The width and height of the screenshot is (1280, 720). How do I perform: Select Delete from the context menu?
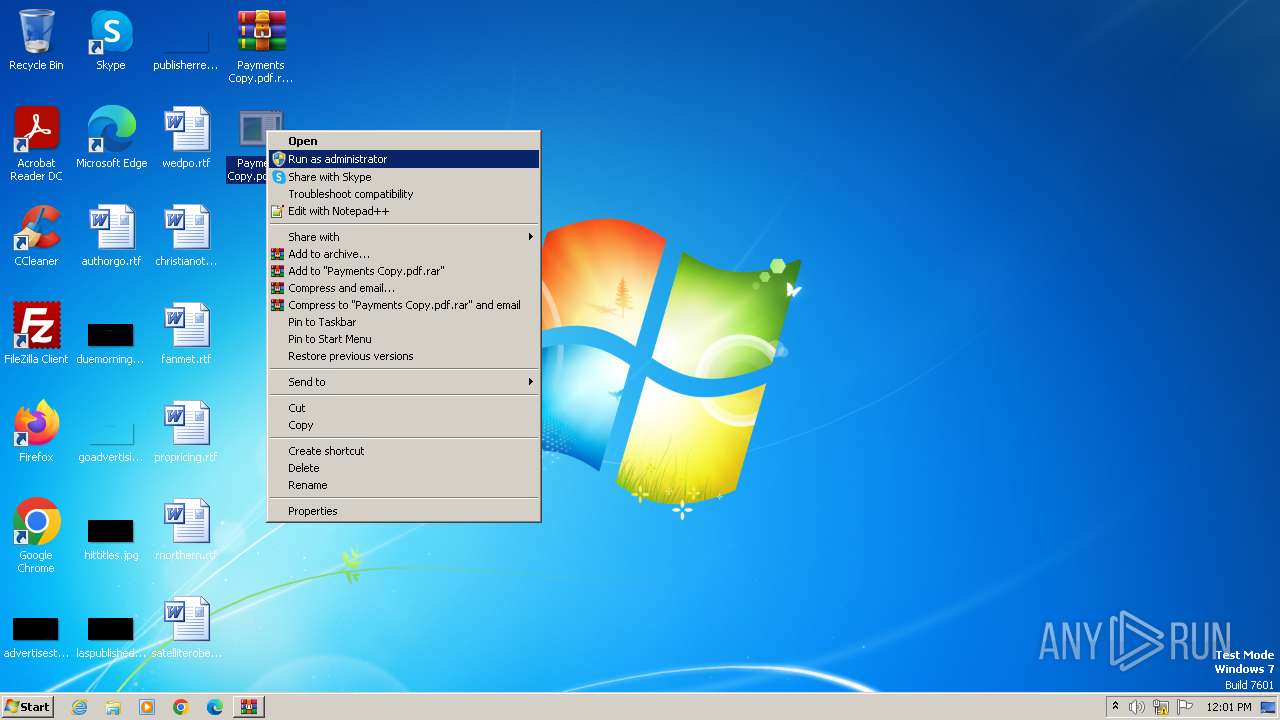[x=404, y=468]
